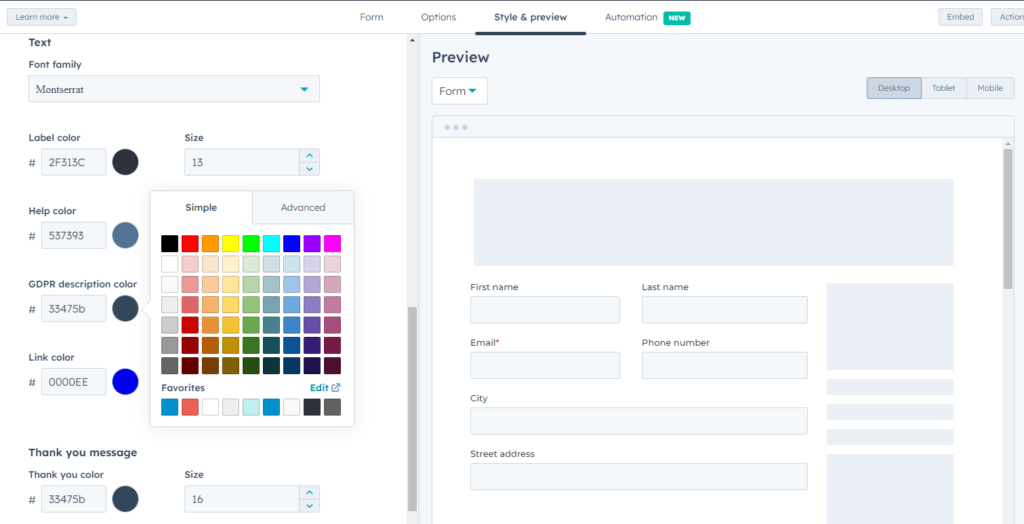Click the First name preview field
This screenshot has width=1024, height=524.
(545, 310)
